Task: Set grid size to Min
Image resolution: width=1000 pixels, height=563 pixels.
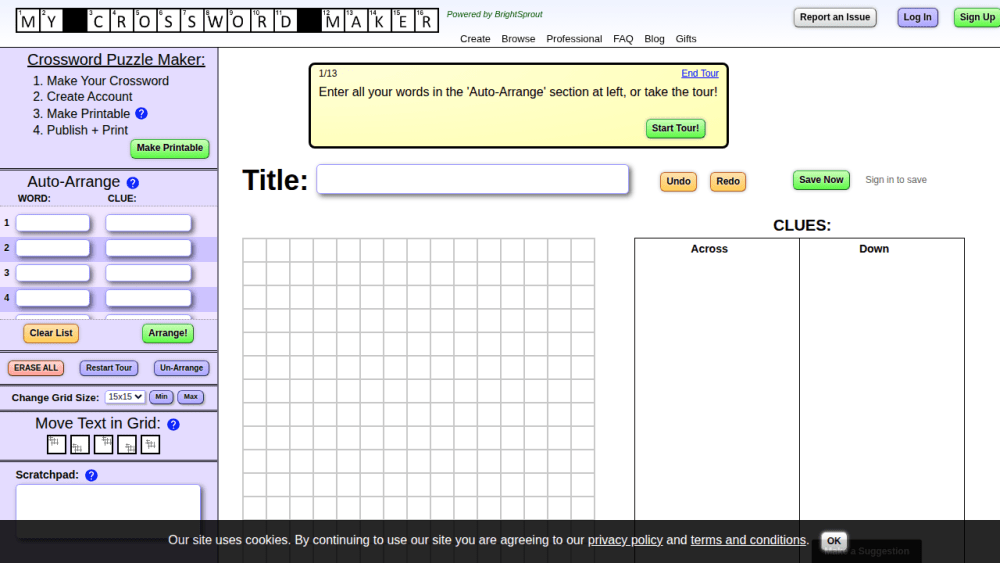Action: point(161,397)
